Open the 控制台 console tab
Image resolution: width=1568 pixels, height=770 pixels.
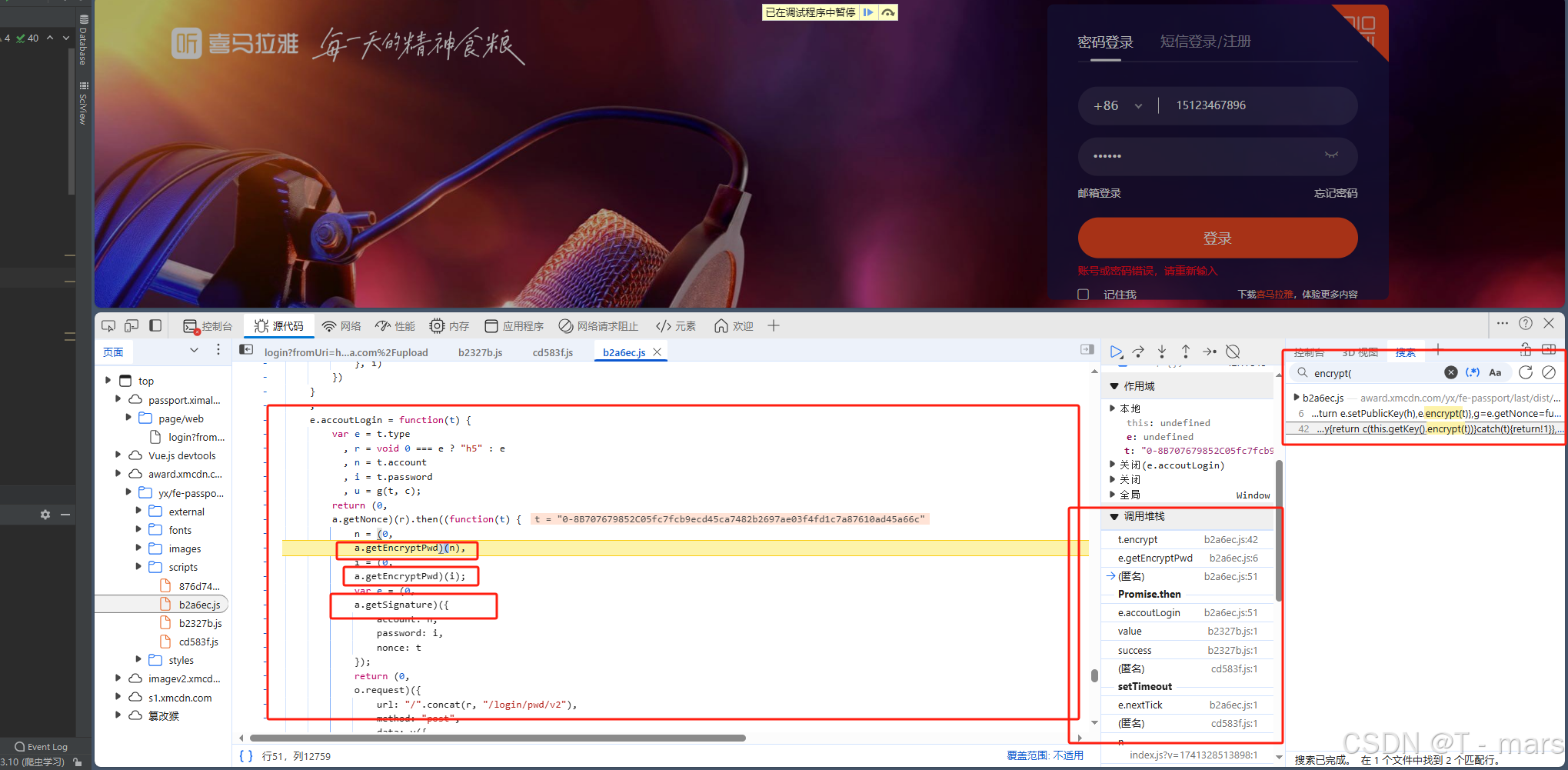click(208, 326)
